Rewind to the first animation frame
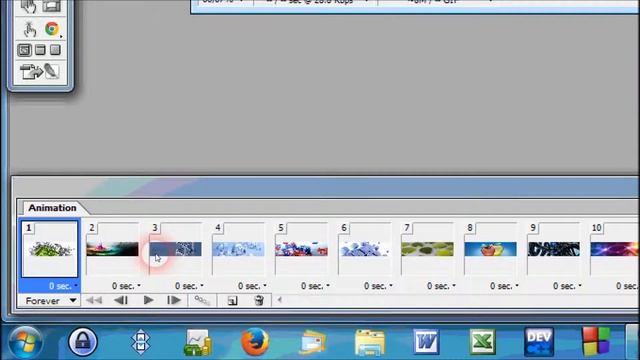 point(94,300)
